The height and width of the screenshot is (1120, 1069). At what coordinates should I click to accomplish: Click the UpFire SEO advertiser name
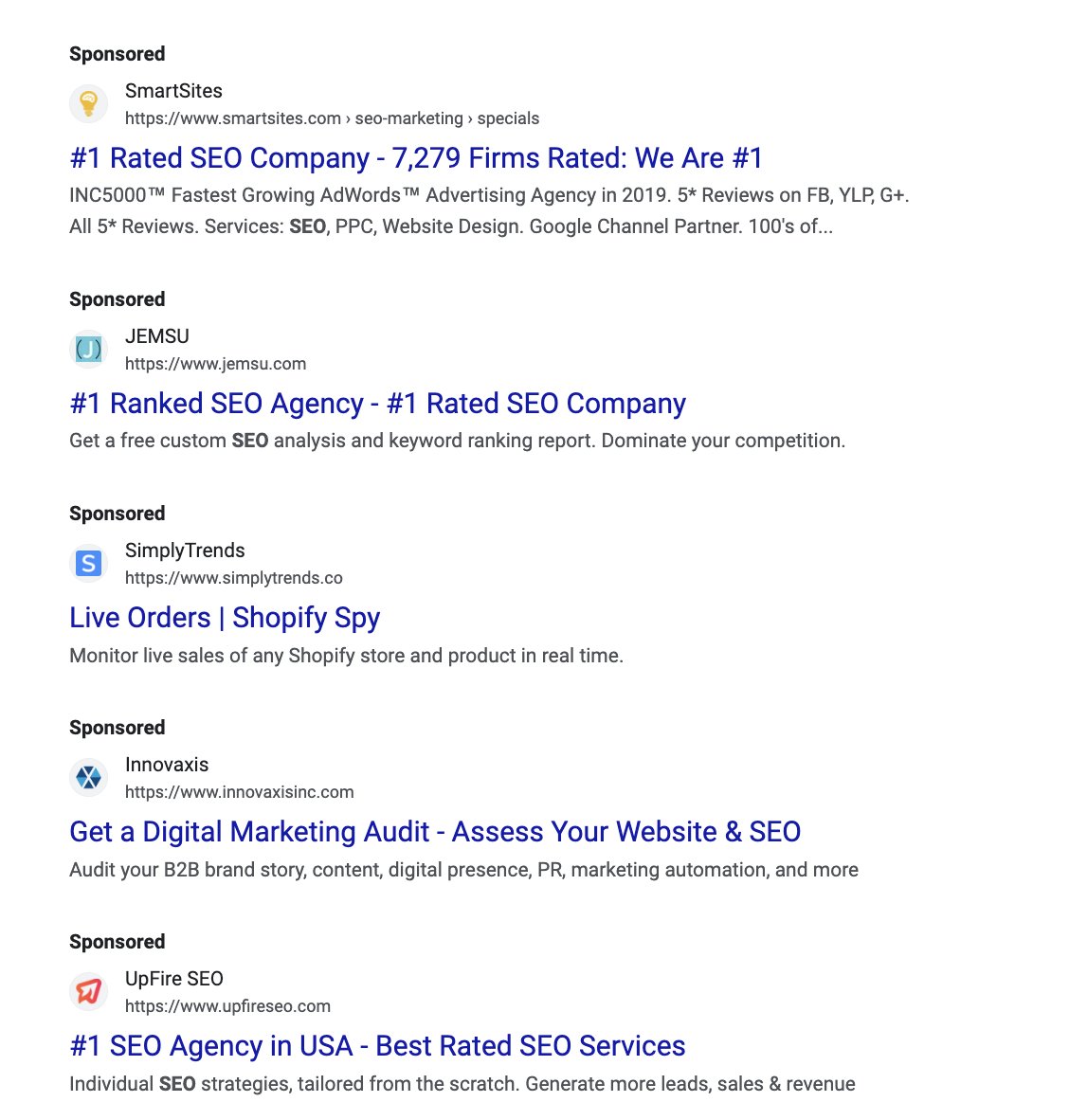pyautogui.click(x=174, y=979)
